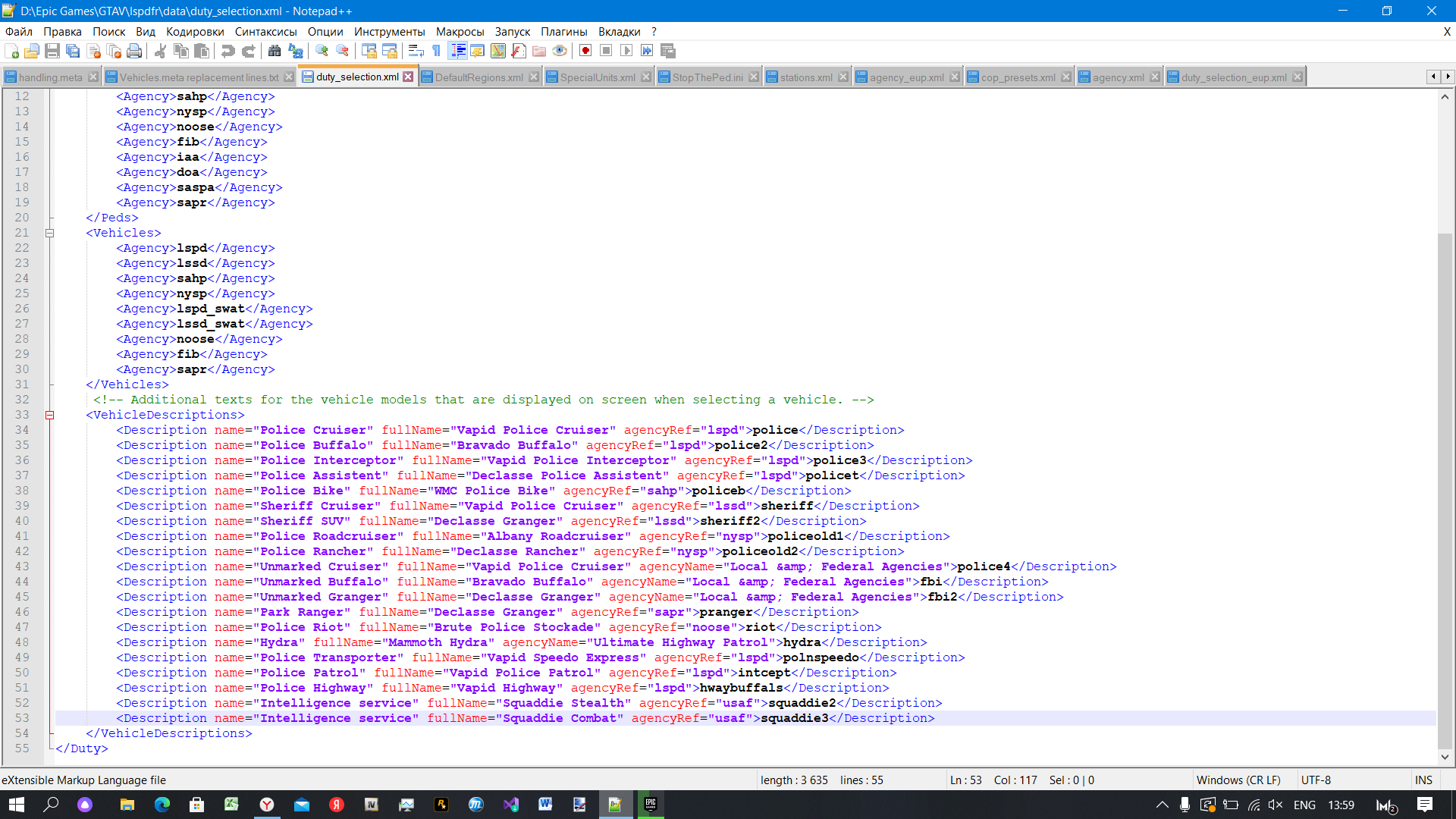
Task: Toggle the indent guide button
Action: [x=458, y=51]
